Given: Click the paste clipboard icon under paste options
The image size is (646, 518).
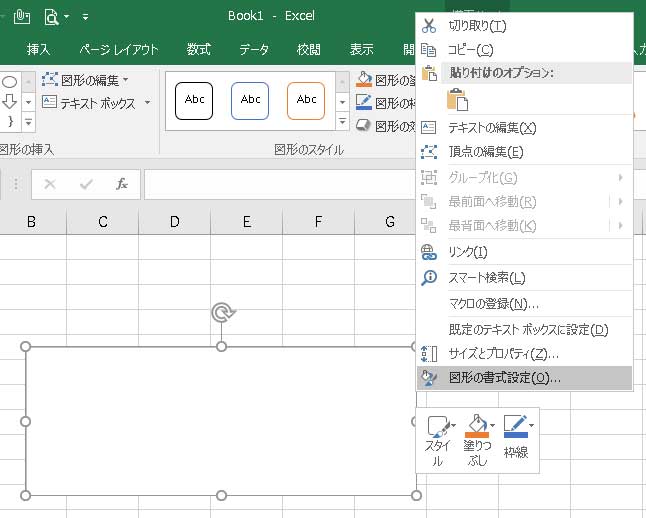Looking at the screenshot, I should [458, 99].
